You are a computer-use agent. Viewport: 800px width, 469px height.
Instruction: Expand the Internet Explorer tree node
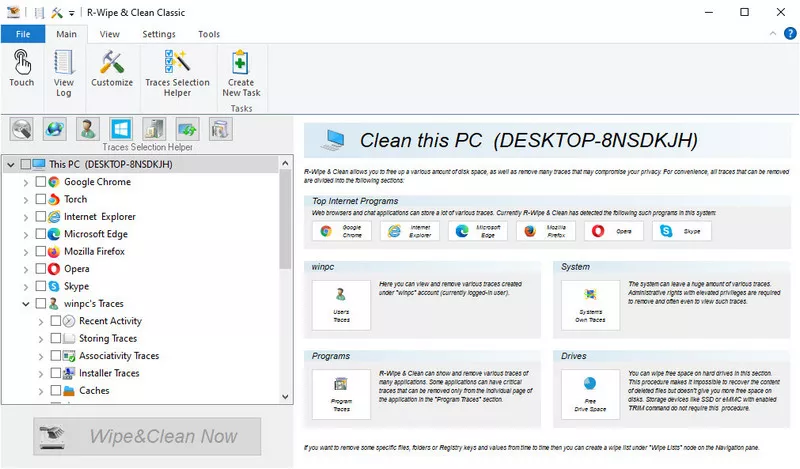[x=26, y=217]
